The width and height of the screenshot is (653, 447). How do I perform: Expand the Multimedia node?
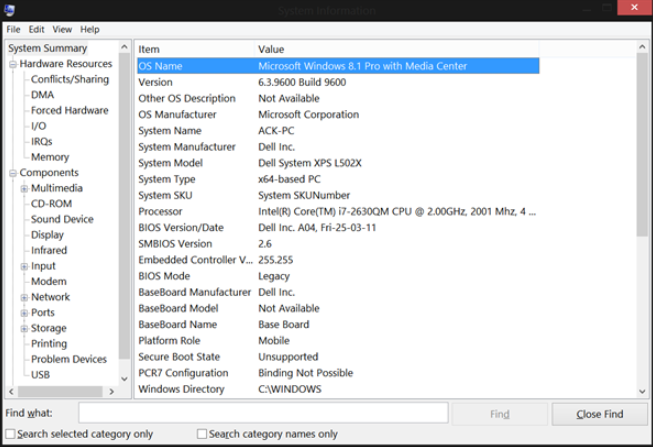[25, 189]
